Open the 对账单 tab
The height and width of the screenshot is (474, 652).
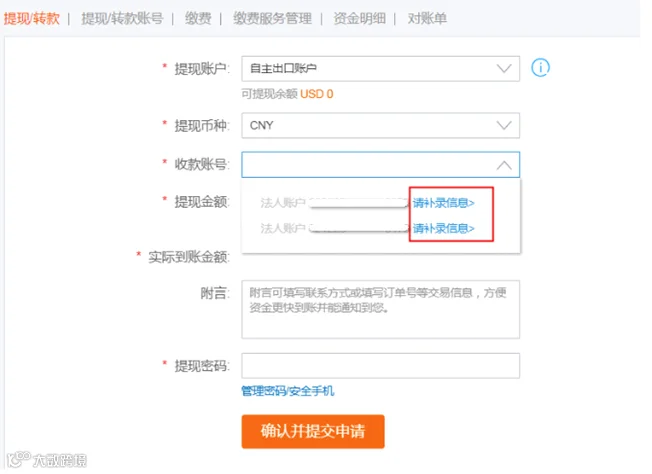(x=427, y=19)
